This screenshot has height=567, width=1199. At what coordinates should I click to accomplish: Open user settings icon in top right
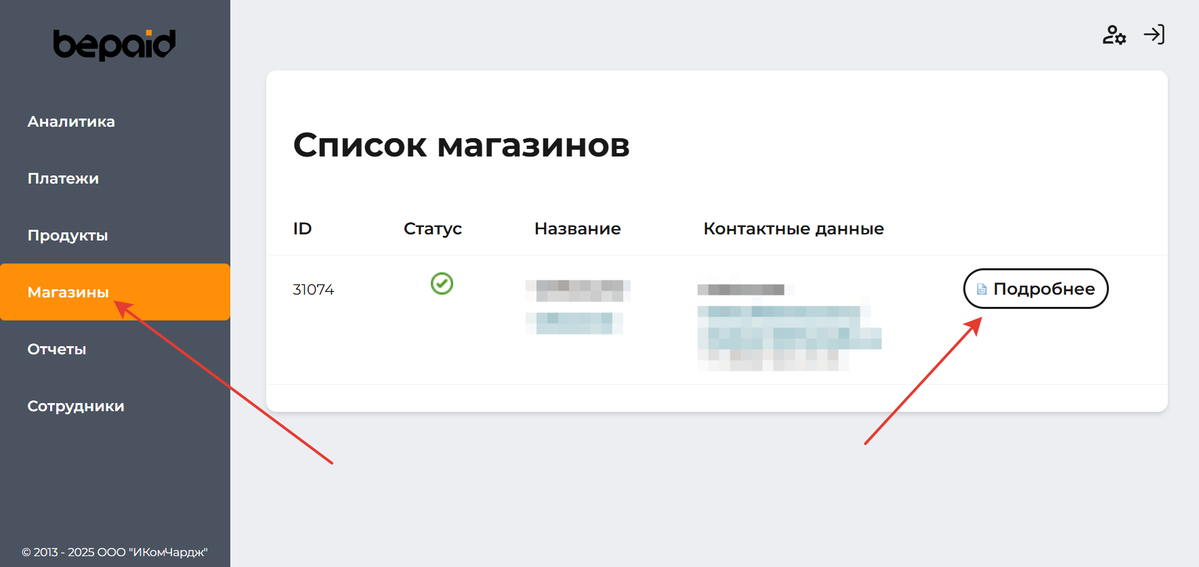tap(1113, 35)
